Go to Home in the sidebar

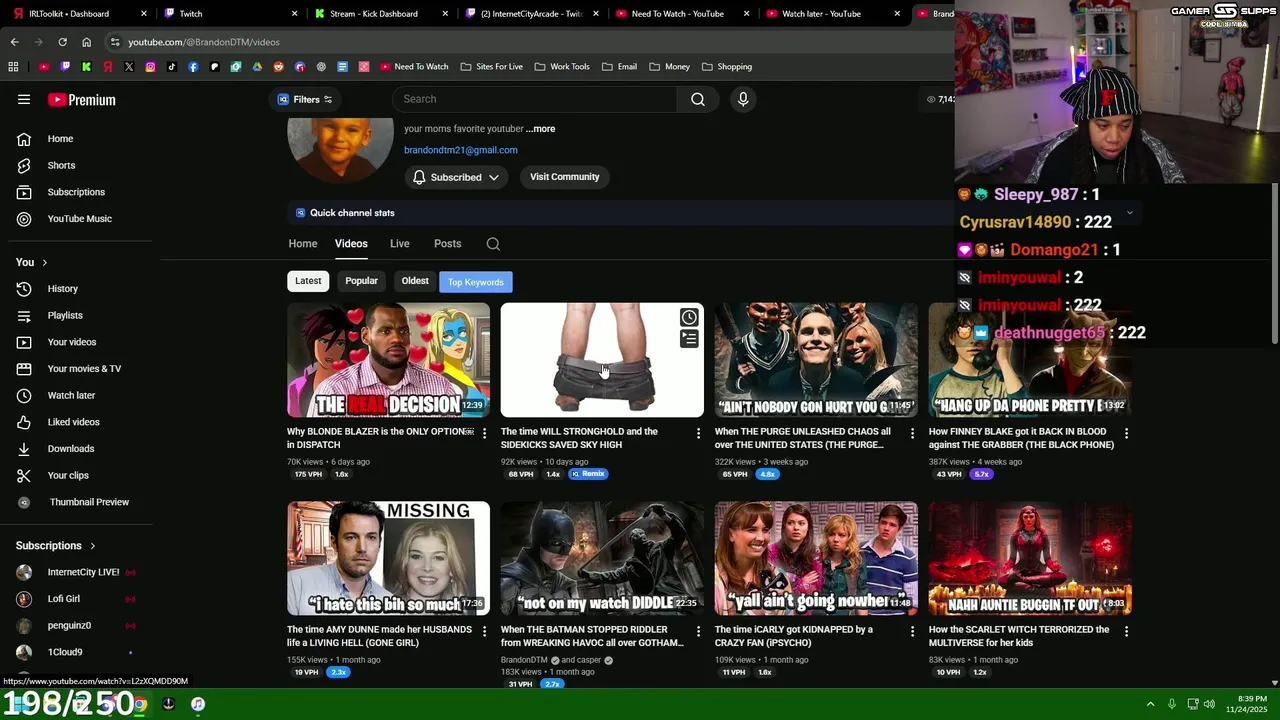point(60,139)
